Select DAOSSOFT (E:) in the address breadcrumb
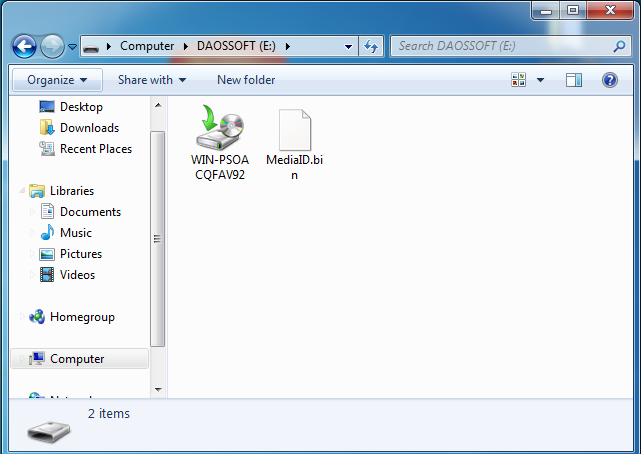The width and height of the screenshot is (641, 454). [x=236, y=46]
